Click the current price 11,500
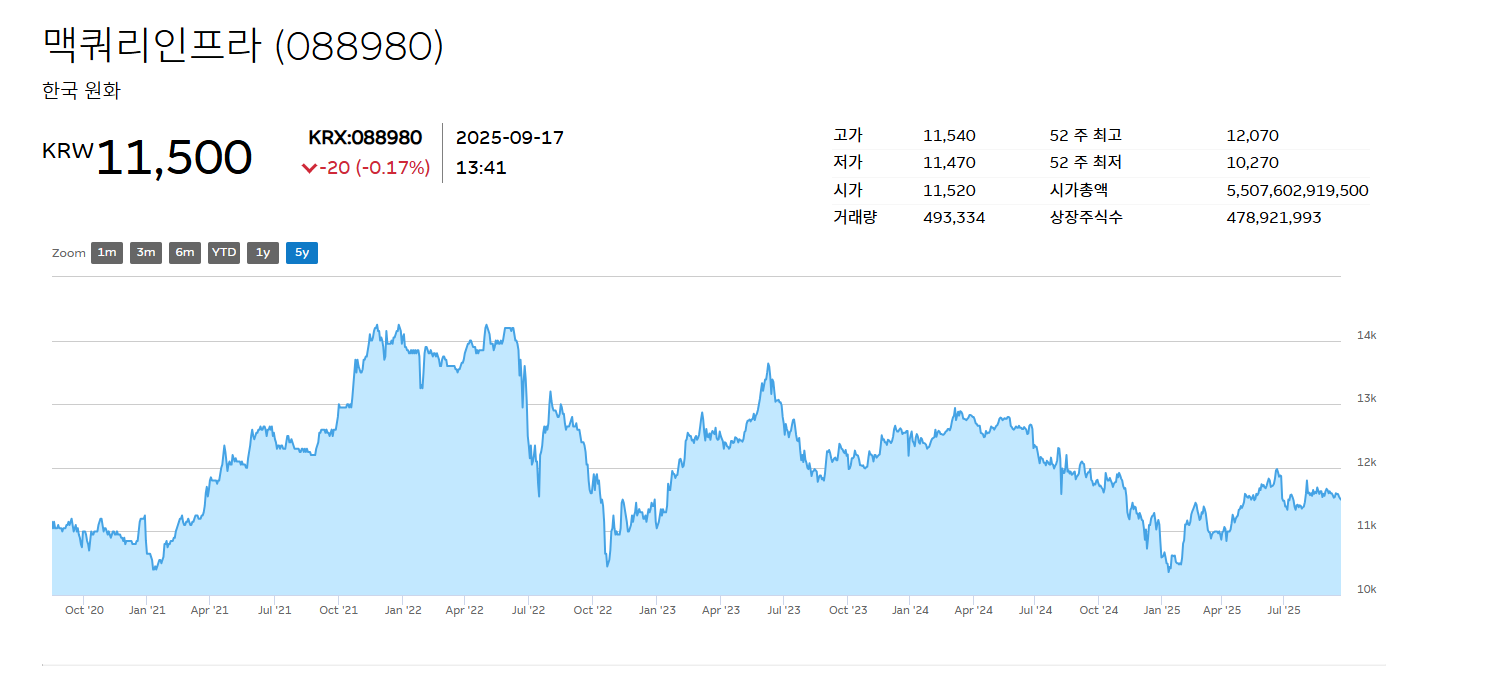The width and height of the screenshot is (1491, 683). coord(174,158)
